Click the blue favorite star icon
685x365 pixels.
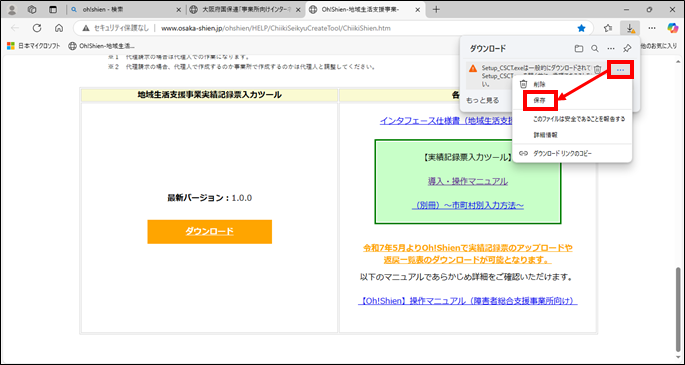point(581,28)
